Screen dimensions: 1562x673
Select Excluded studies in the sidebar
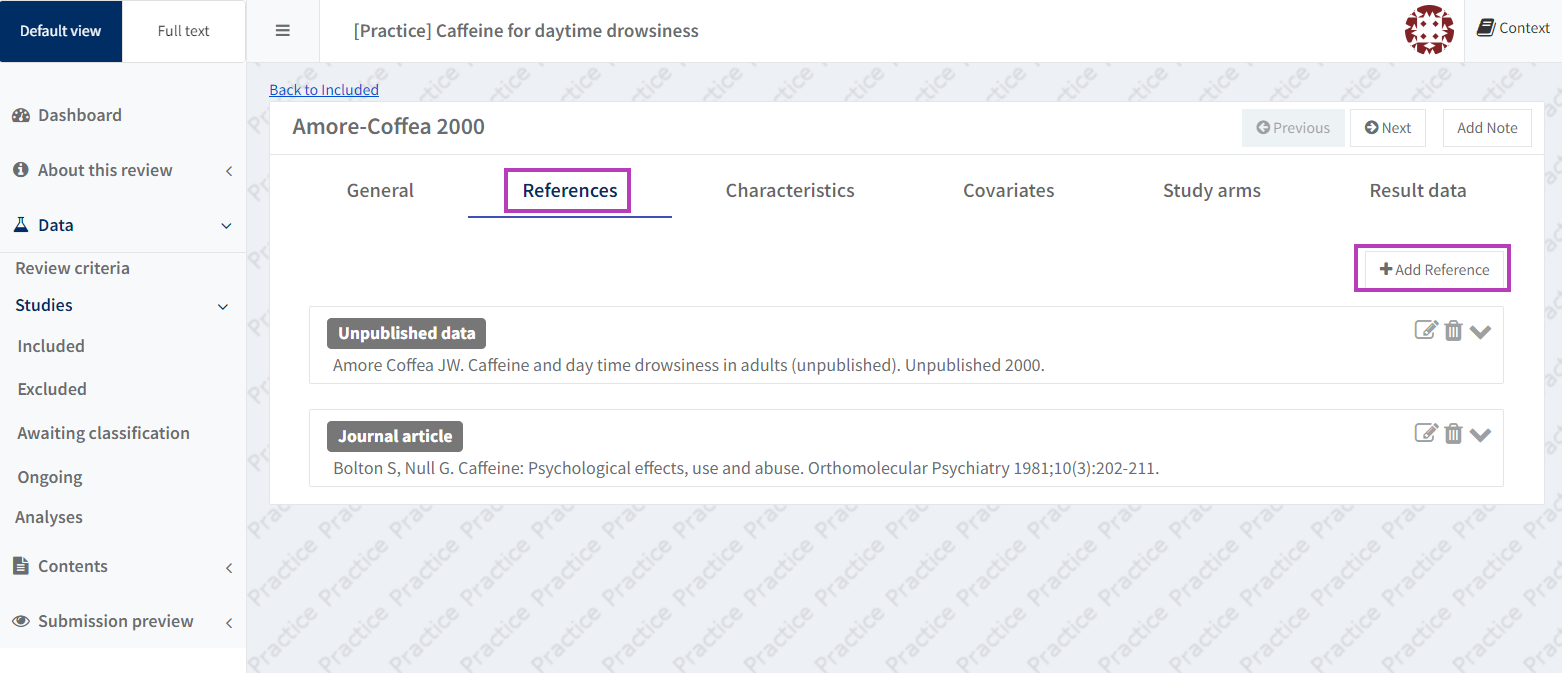coord(52,389)
